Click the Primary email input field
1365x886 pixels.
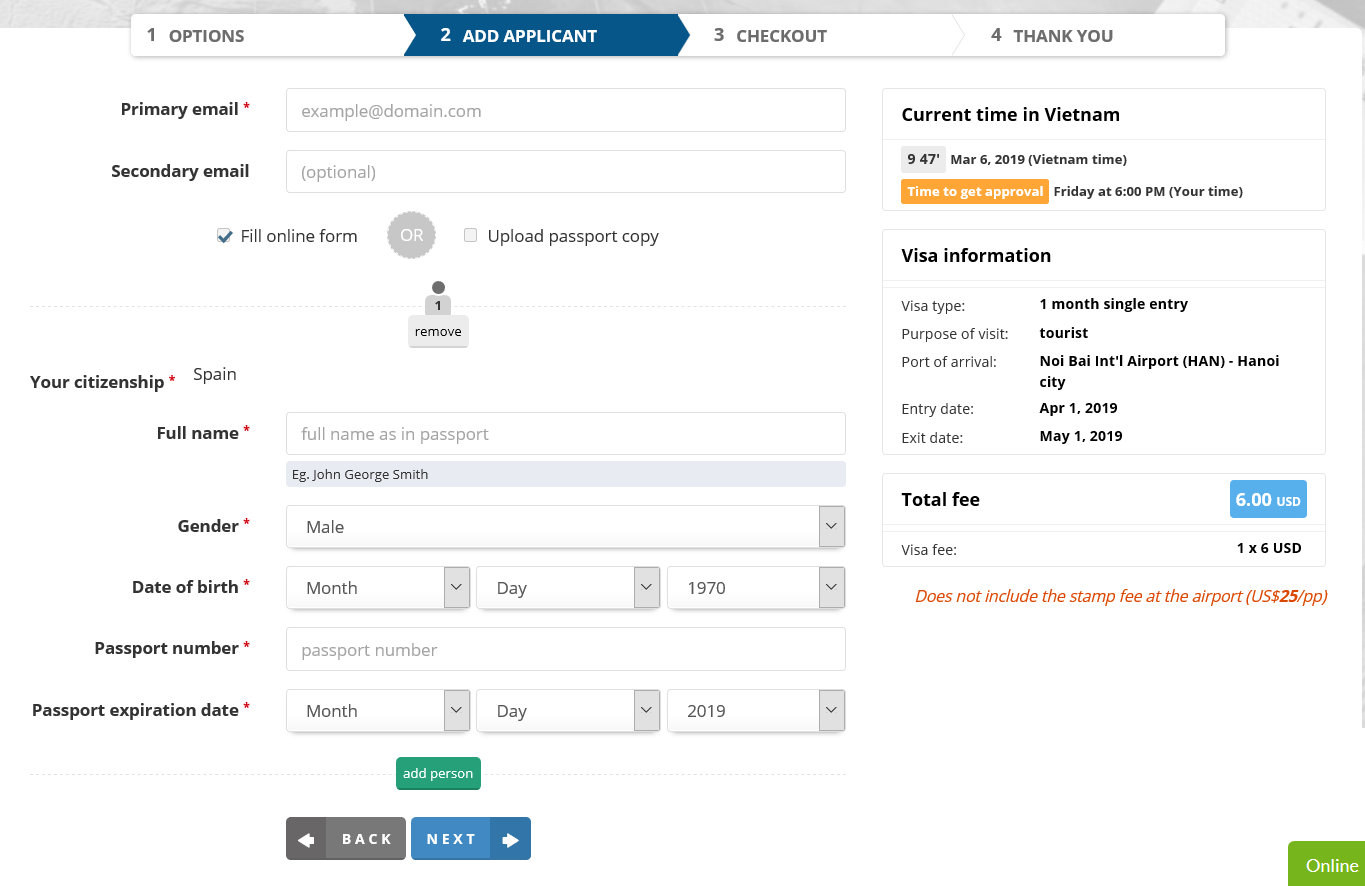tap(565, 111)
